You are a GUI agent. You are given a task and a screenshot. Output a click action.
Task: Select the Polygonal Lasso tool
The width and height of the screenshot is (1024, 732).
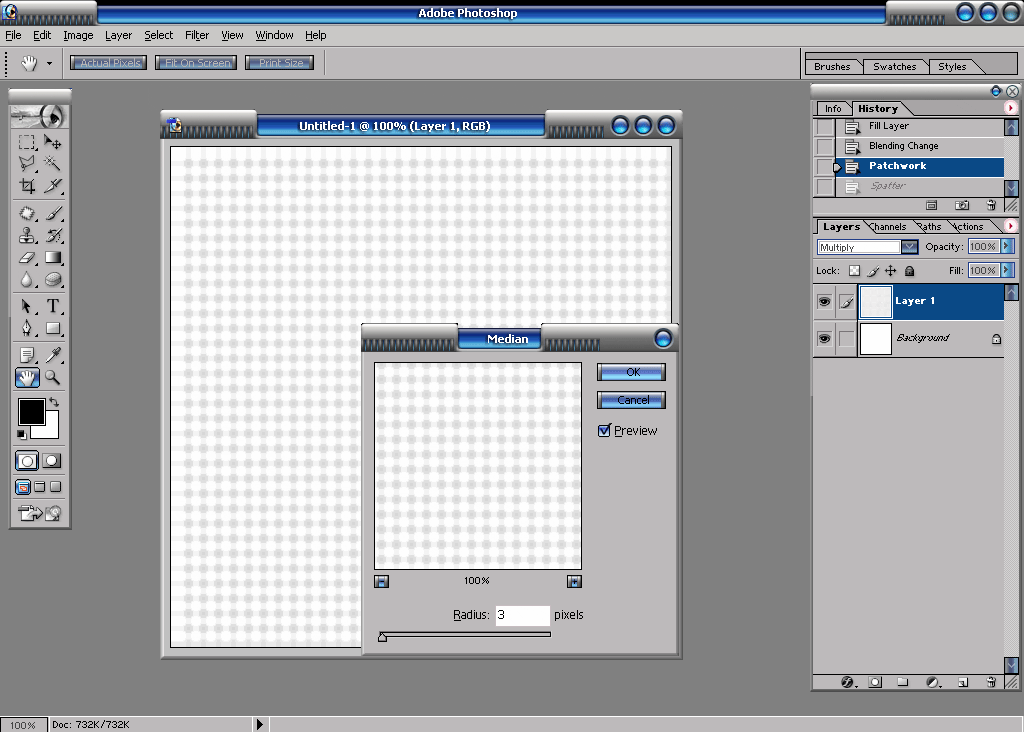[x=27, y=163]
